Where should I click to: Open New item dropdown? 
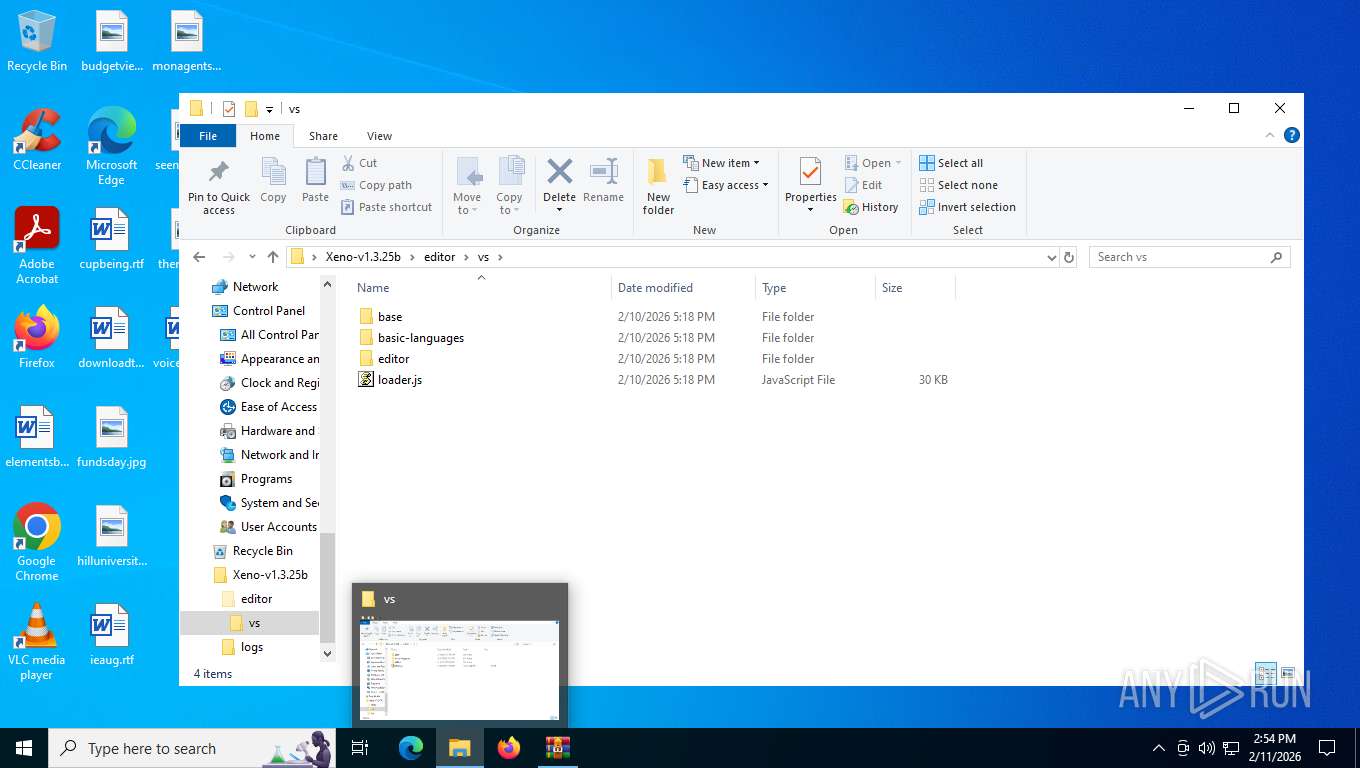click(x=722, y=163)
